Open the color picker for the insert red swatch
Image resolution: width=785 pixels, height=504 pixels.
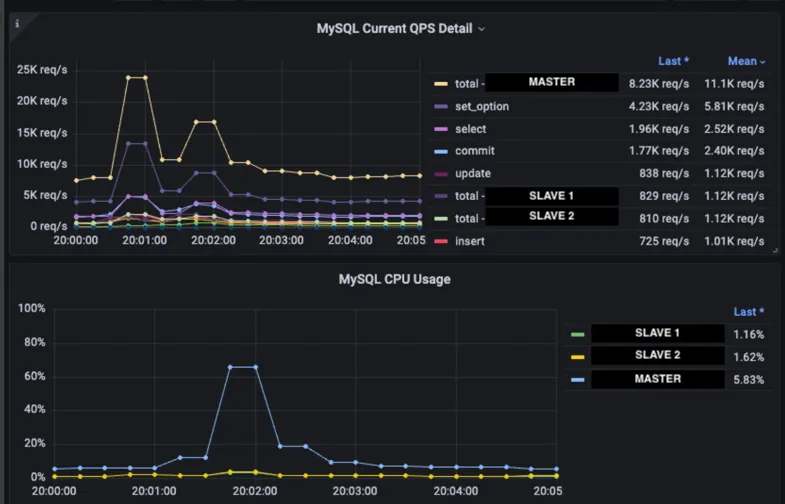(x=441, y=241)
